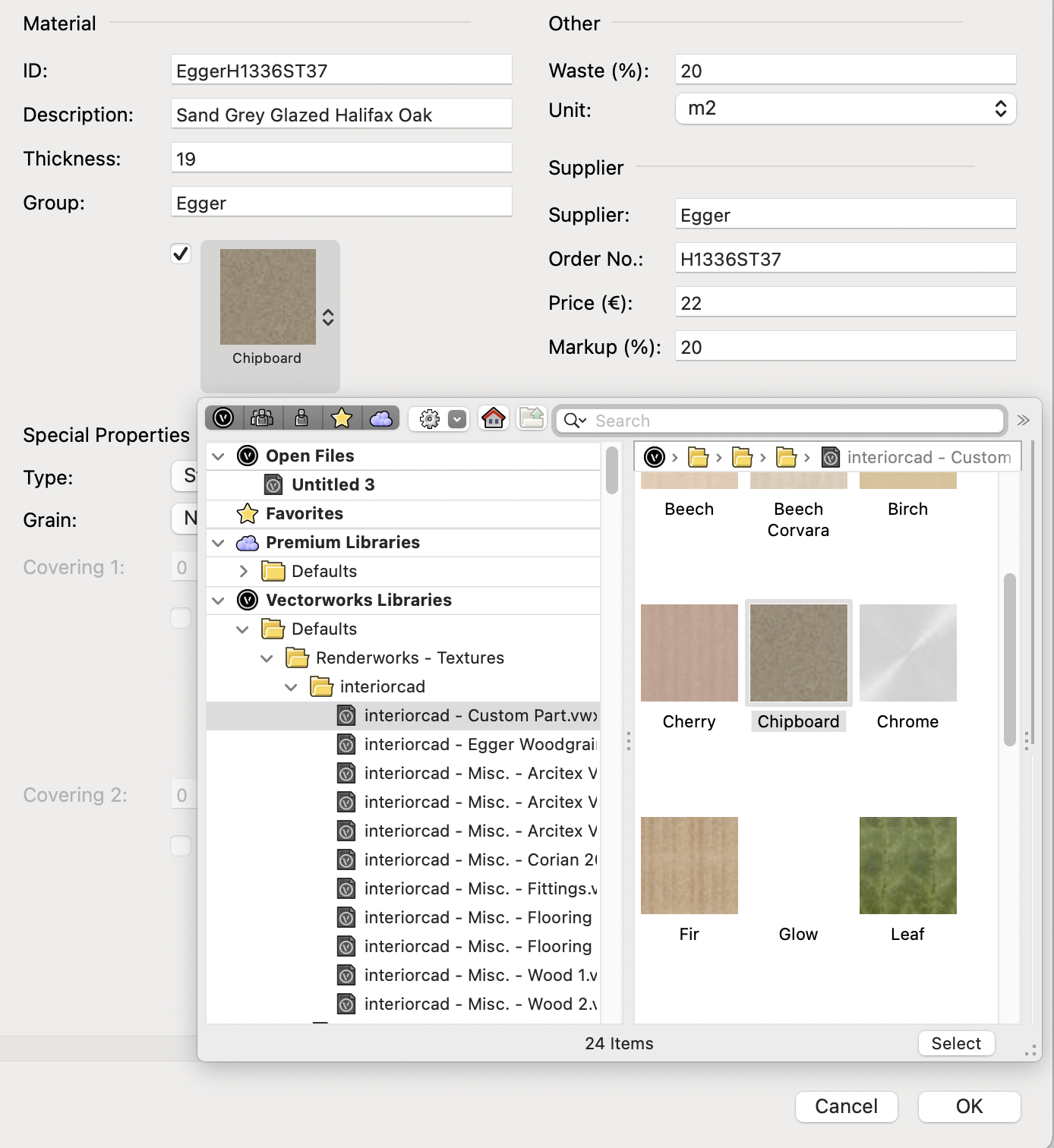Select interiorcad - Misc. - Fittings file
This screenshot has width=1054, height=1148.
403,889
